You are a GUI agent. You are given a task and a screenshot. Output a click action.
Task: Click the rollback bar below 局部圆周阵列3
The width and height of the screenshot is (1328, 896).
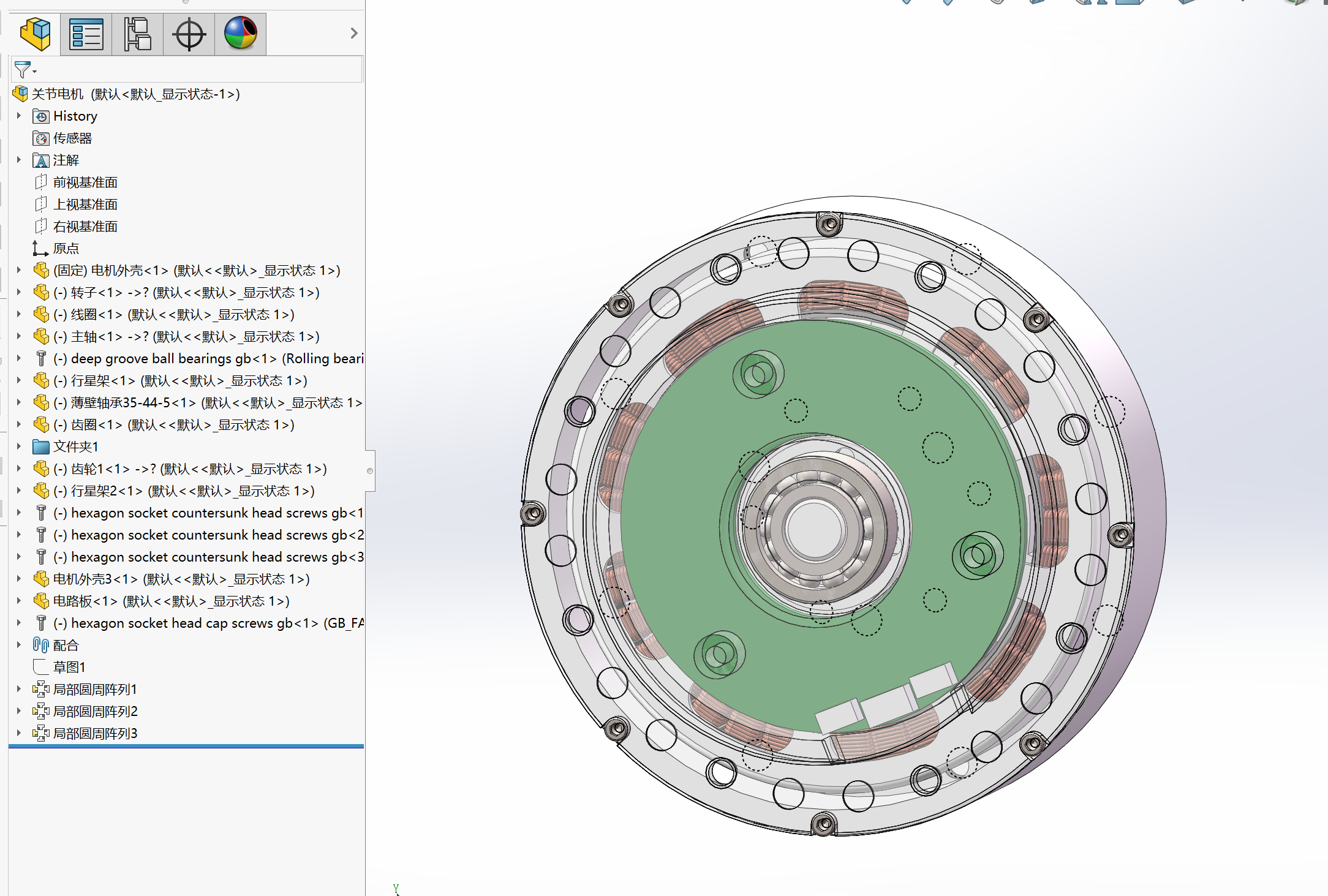click(x=186, y=747)
